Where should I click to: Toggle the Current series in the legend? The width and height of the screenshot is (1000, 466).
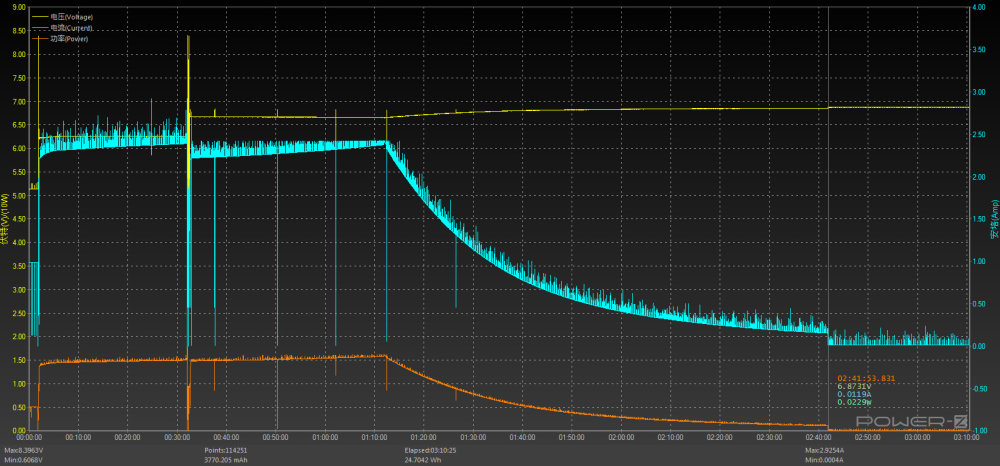[x=70, y=28]
